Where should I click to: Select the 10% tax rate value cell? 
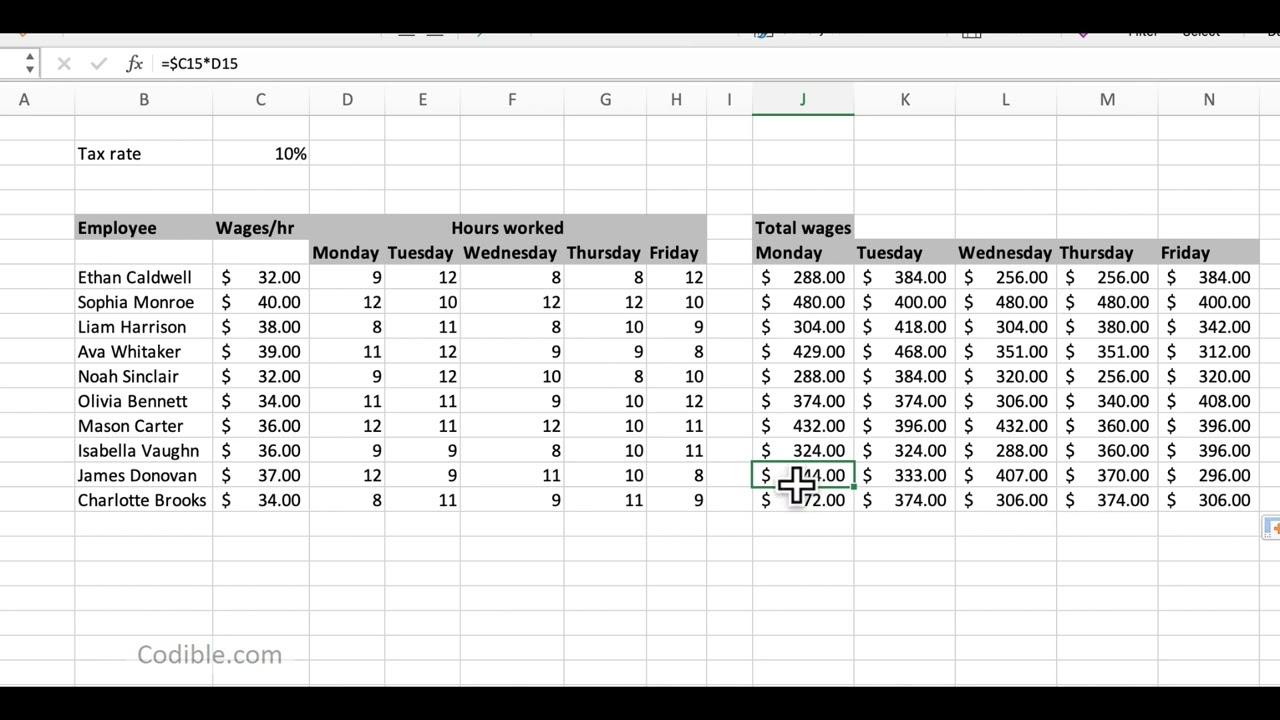[261, 154]
